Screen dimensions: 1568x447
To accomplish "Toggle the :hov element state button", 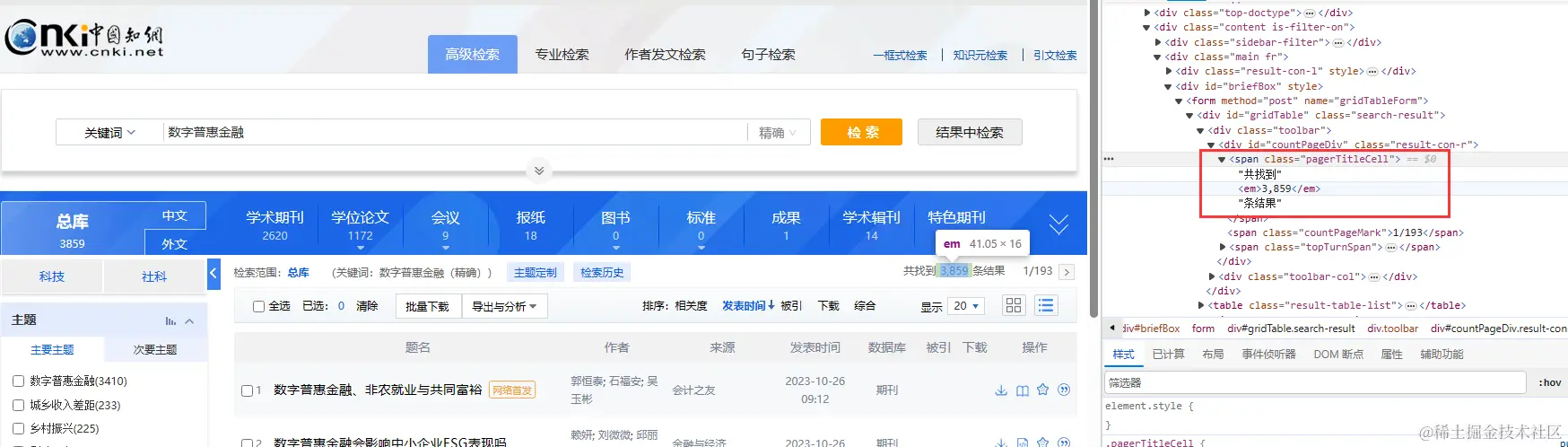I will pyautogui.click(x=1549, y=382).
